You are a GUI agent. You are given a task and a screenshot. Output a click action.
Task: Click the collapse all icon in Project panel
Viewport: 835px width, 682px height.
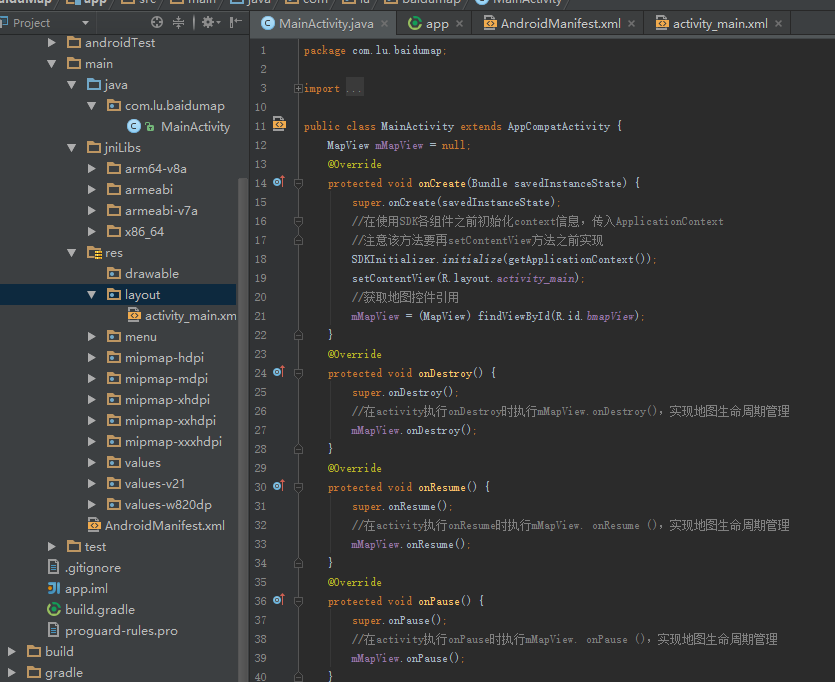(178, 22)
